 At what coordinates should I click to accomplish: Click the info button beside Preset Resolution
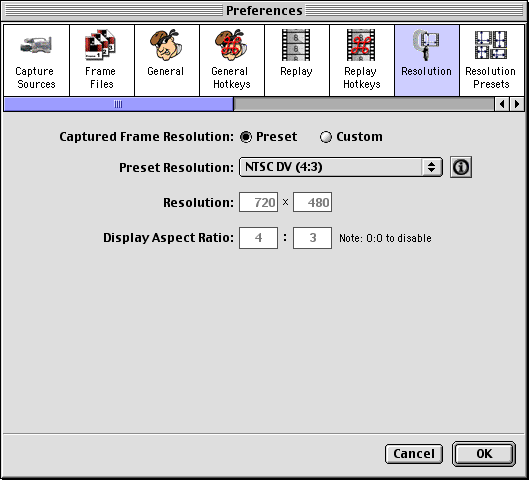tap(461, 167)
